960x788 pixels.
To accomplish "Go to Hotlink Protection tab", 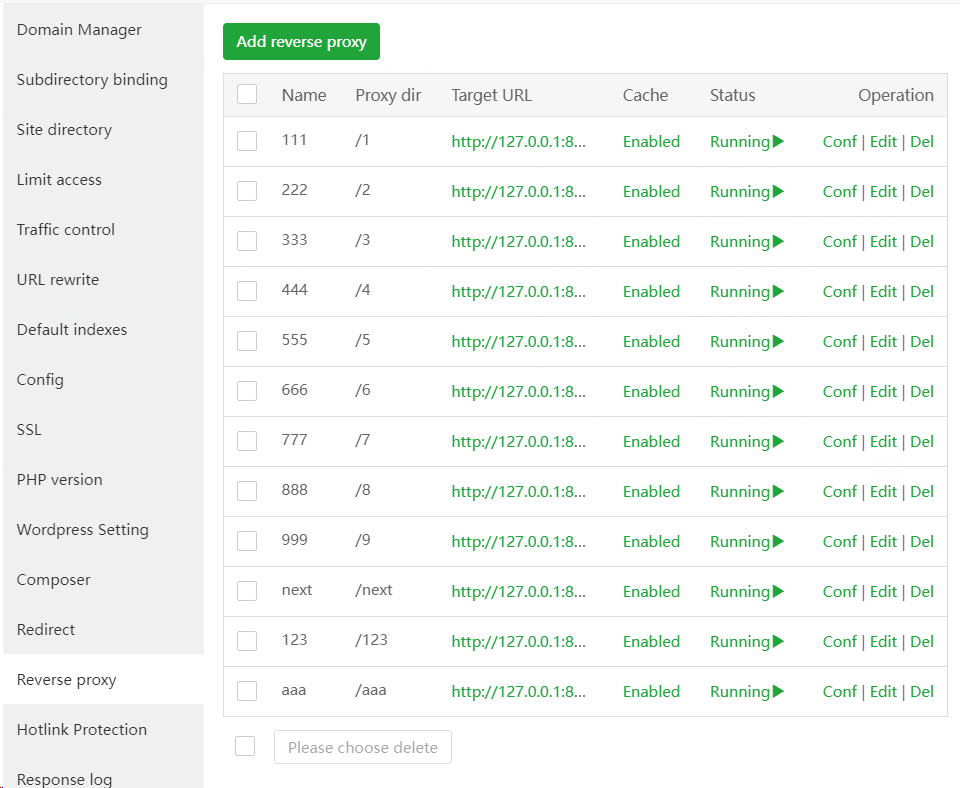I will [x=82, y=730].
